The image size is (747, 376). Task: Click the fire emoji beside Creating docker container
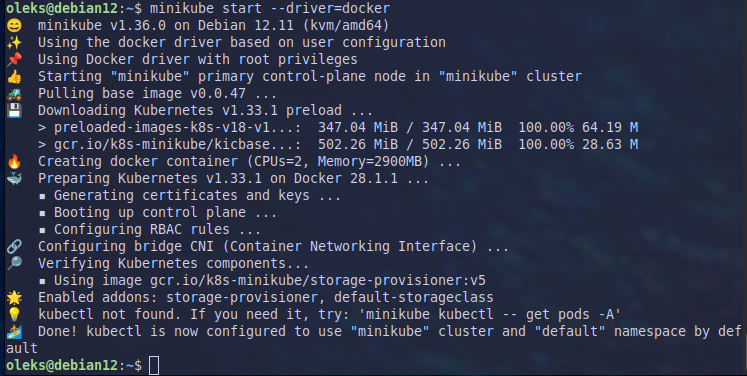click(14, 162)
